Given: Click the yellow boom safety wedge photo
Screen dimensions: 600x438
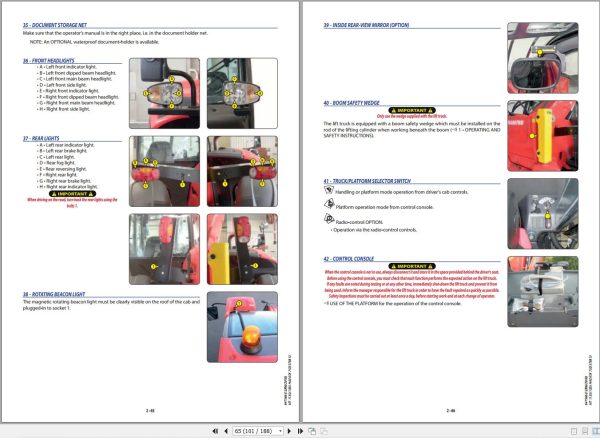Looking at the screenshot, I should 543,136.
